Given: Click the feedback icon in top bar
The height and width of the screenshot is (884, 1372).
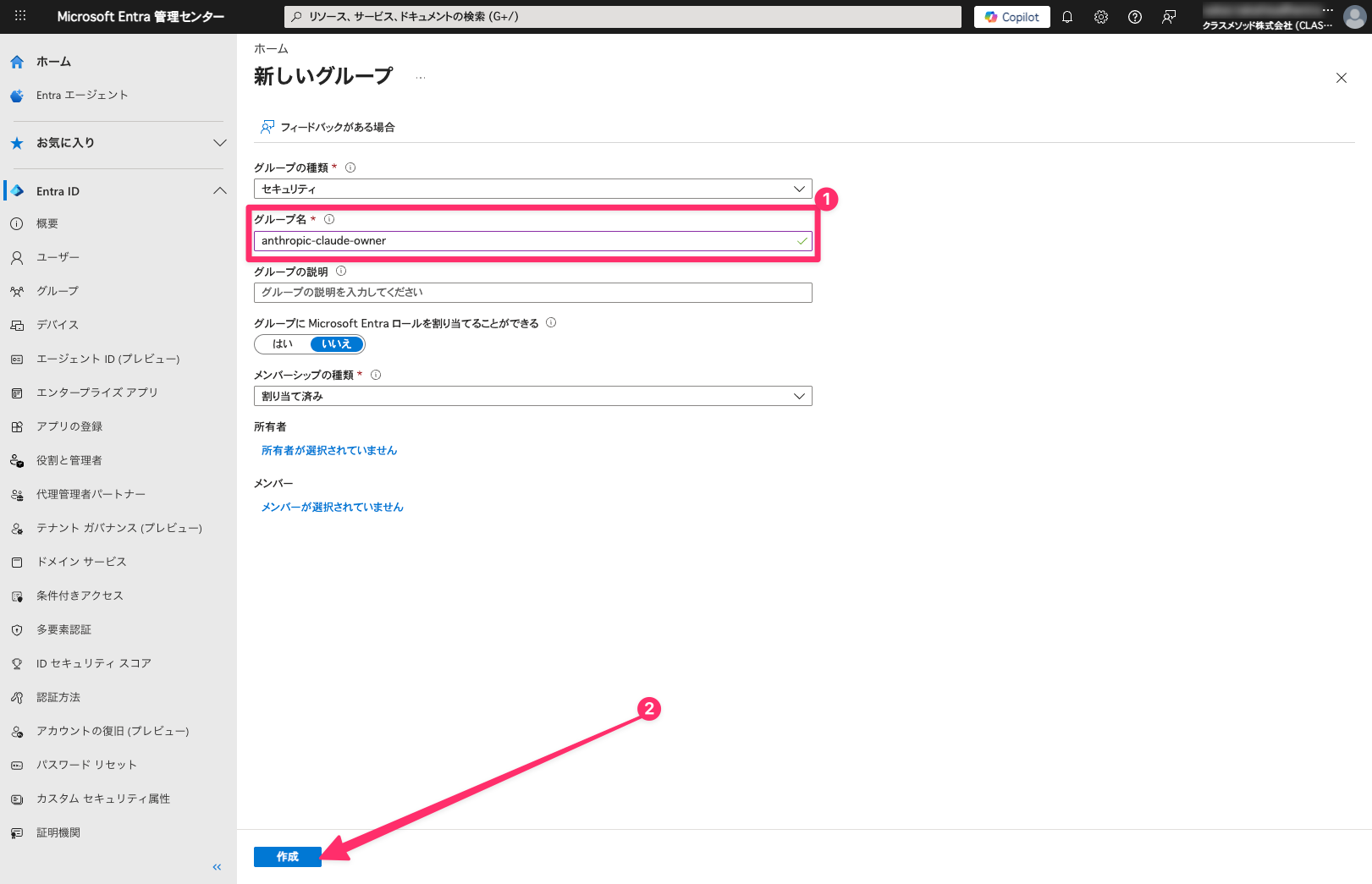Looking at the screenshot, I should click(1169, 17).
